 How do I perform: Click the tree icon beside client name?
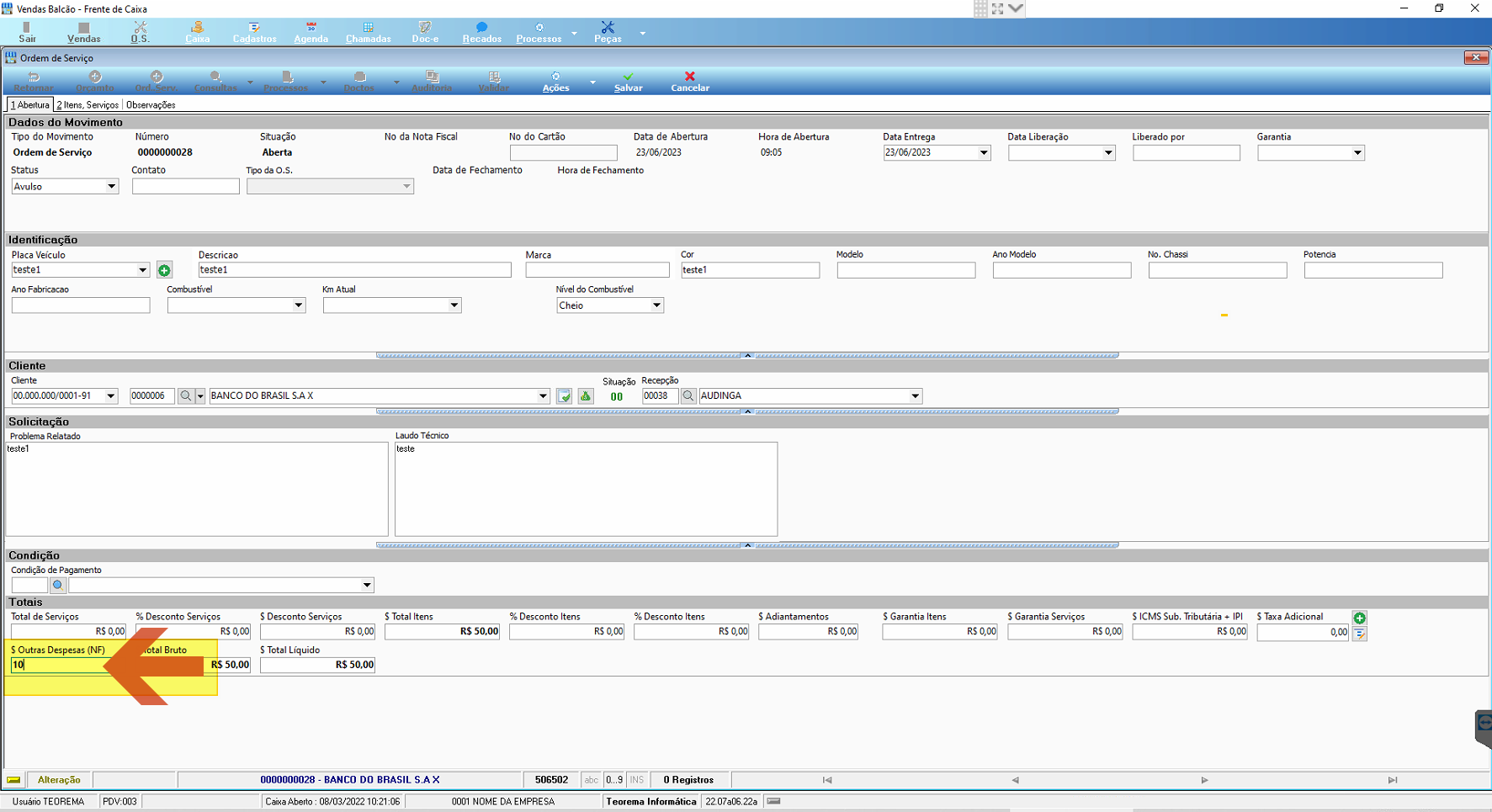tap(586, 395)
